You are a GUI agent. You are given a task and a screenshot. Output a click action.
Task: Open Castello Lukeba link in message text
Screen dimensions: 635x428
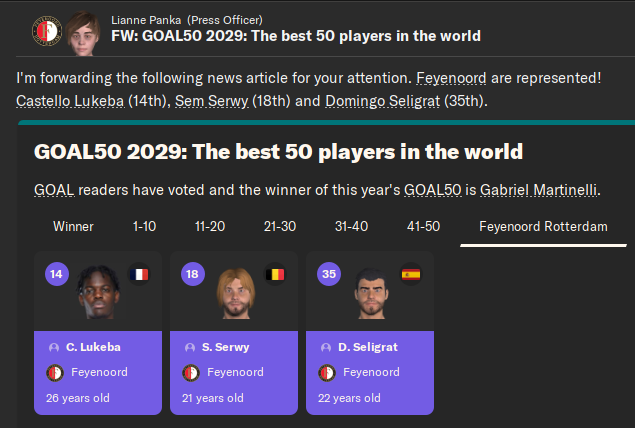click(x=70, y=101)
